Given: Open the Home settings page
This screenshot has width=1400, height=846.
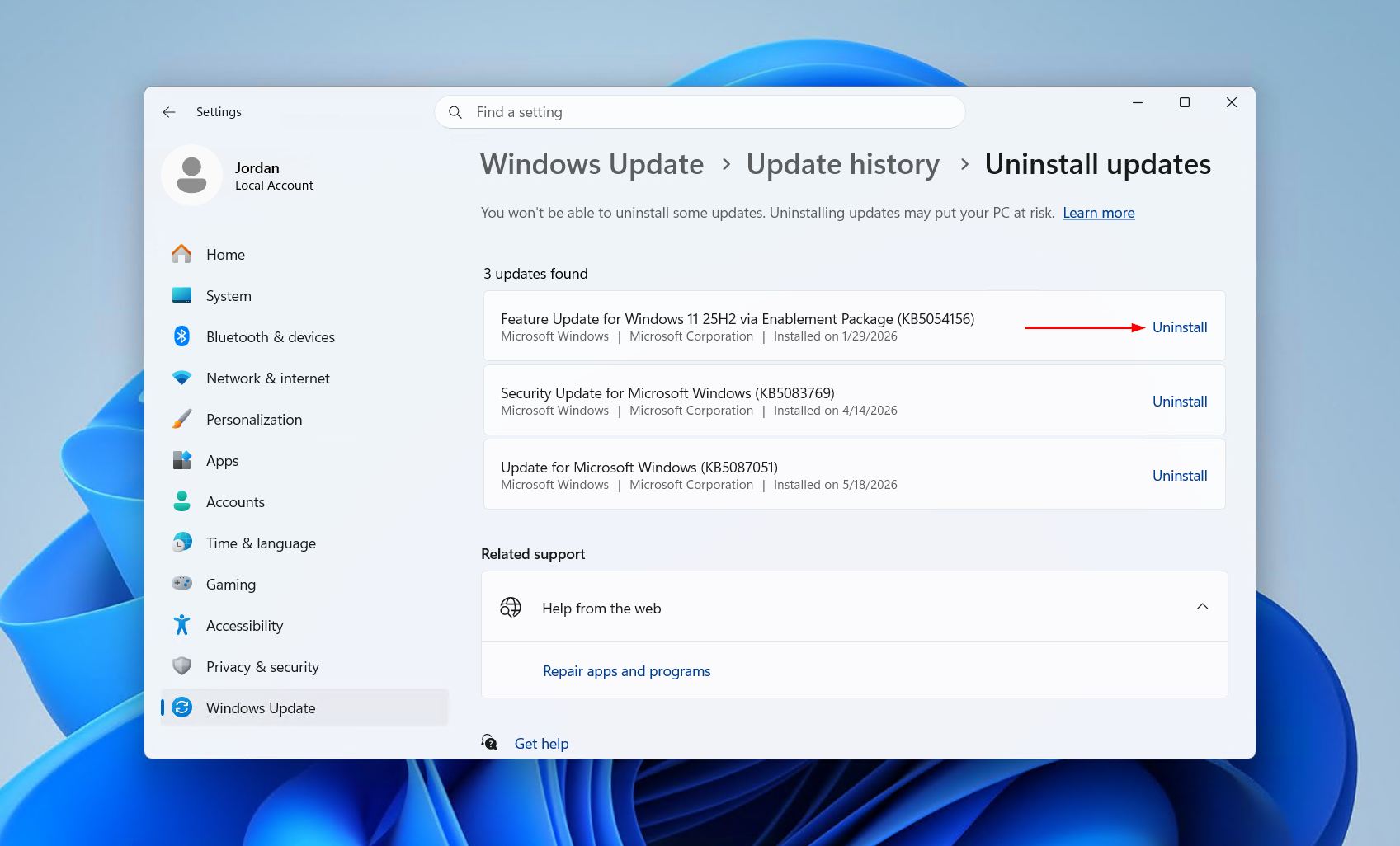Looking at the screenshot, I should tap(304, 254).
